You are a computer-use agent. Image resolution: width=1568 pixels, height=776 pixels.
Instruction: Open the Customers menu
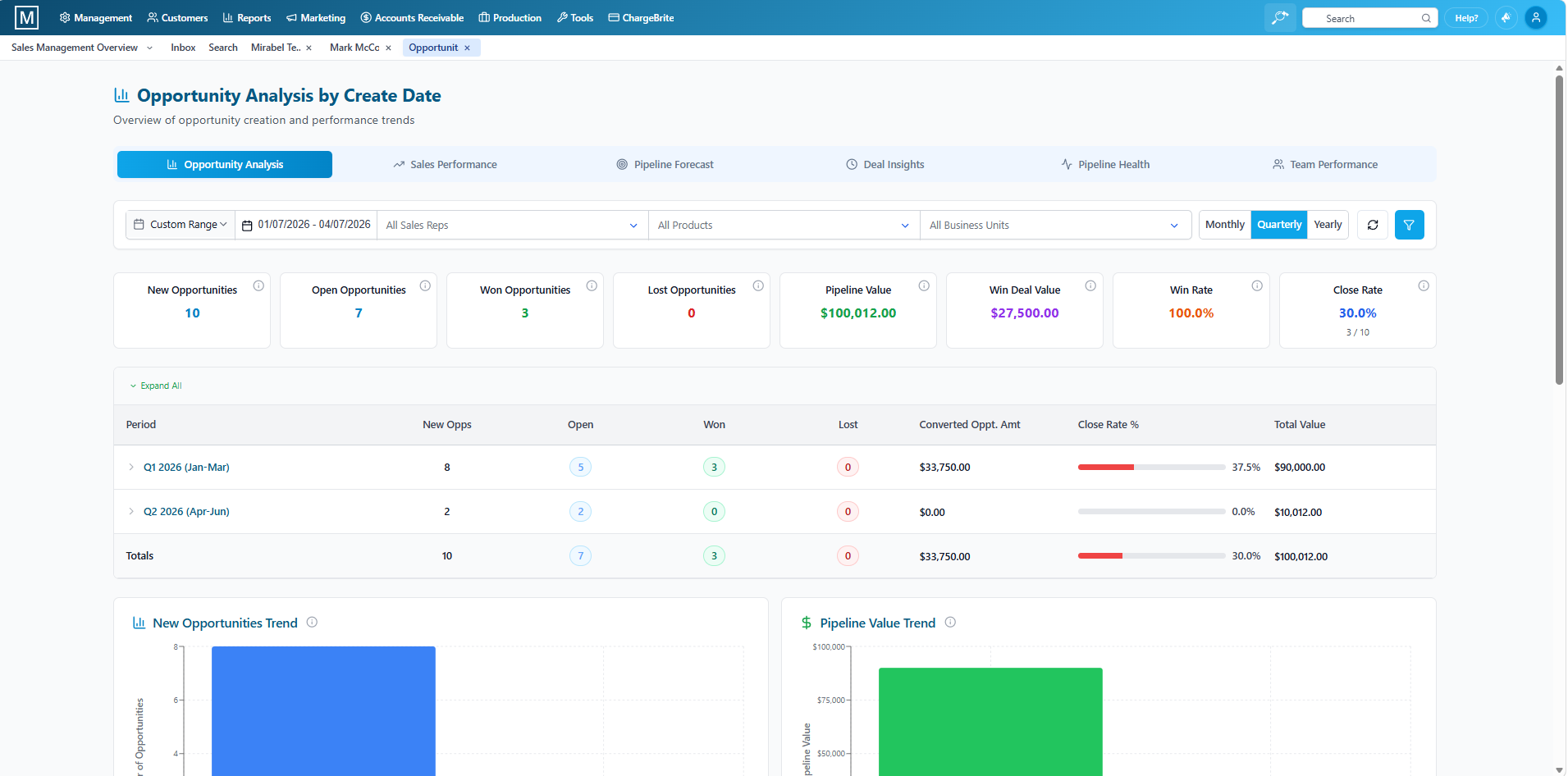177,18
